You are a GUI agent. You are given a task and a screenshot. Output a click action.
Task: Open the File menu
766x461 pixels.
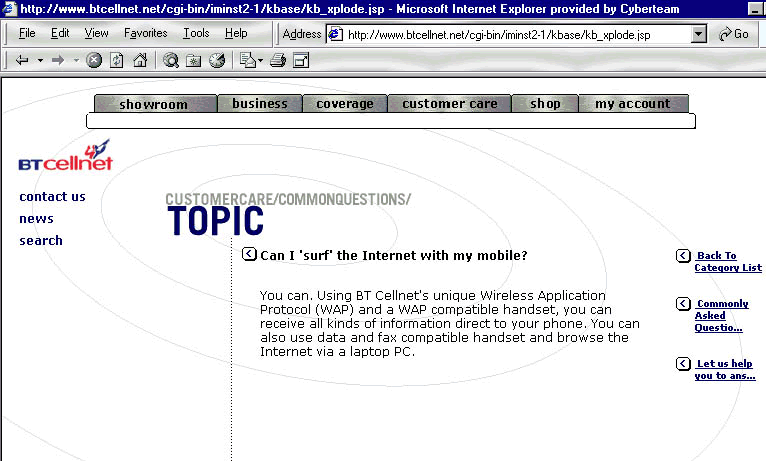click(x=27, y=33)
